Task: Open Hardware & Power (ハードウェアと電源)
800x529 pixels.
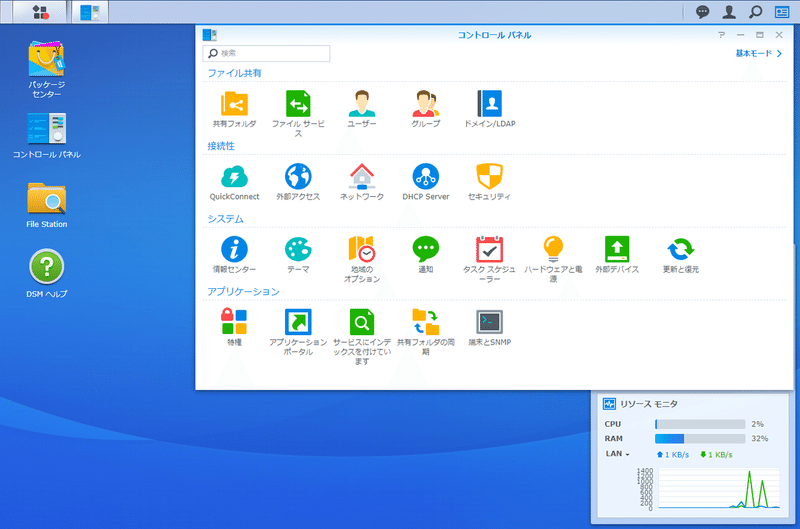Action: 553,249
